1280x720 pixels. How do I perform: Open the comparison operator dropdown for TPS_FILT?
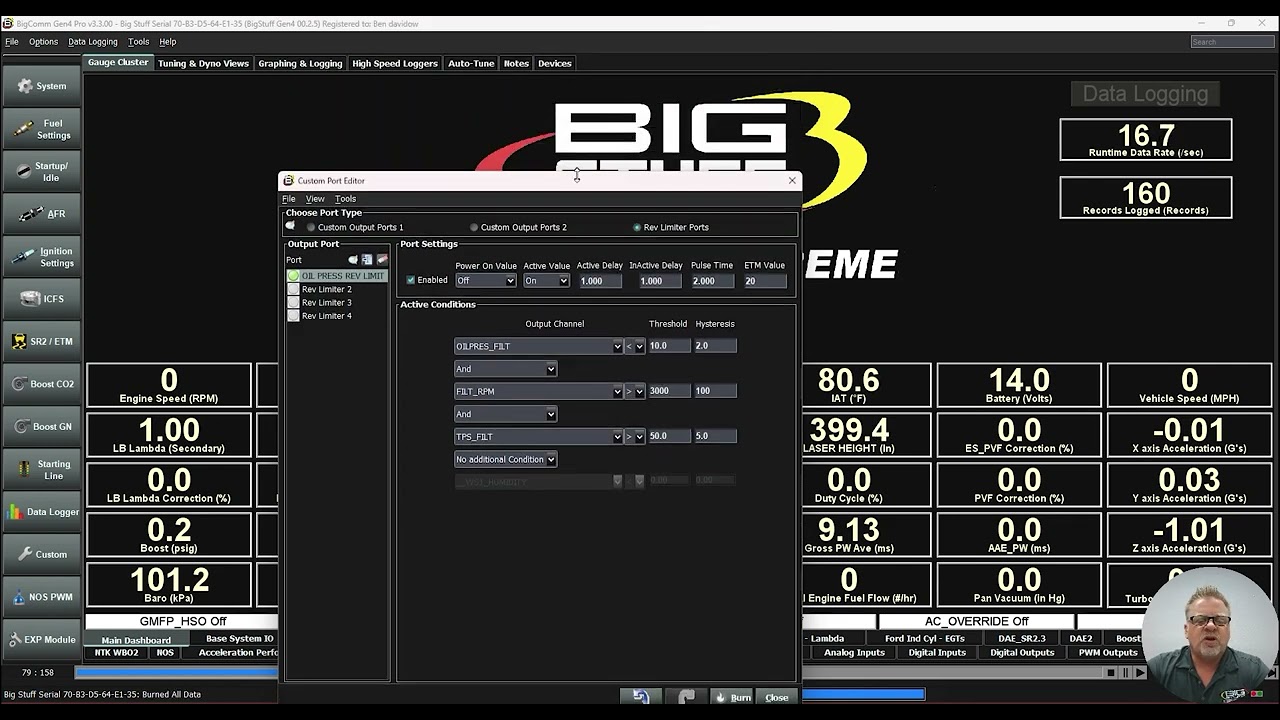pyautogui.click(x=635, y=436)
